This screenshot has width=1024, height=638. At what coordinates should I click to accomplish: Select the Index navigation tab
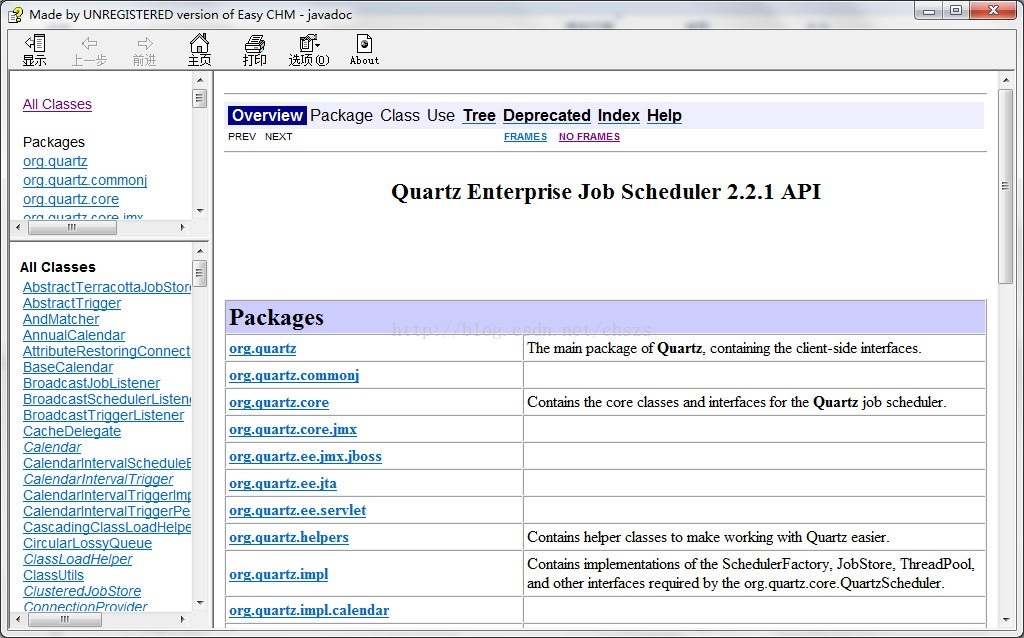click(x=618, y=116)
